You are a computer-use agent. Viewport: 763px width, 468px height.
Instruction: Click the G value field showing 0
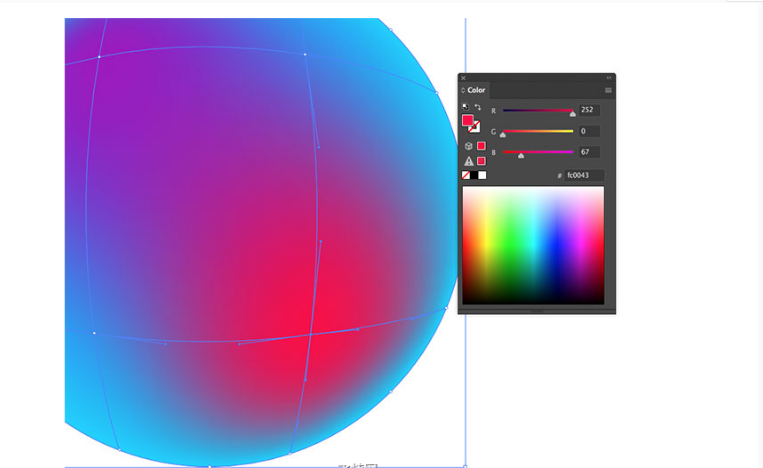pos(589,131)
